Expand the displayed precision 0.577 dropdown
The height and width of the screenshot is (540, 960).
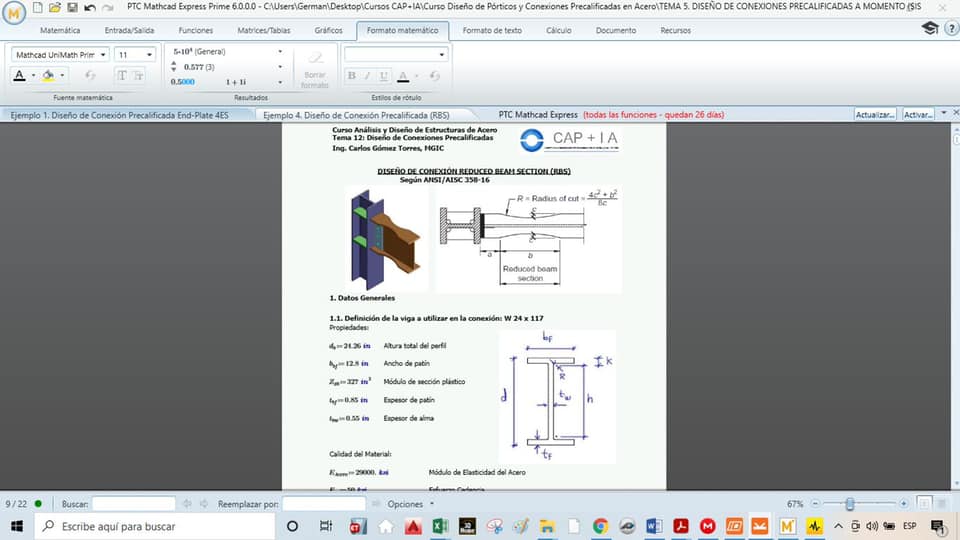pyautogui.click(x=280, y=67)
